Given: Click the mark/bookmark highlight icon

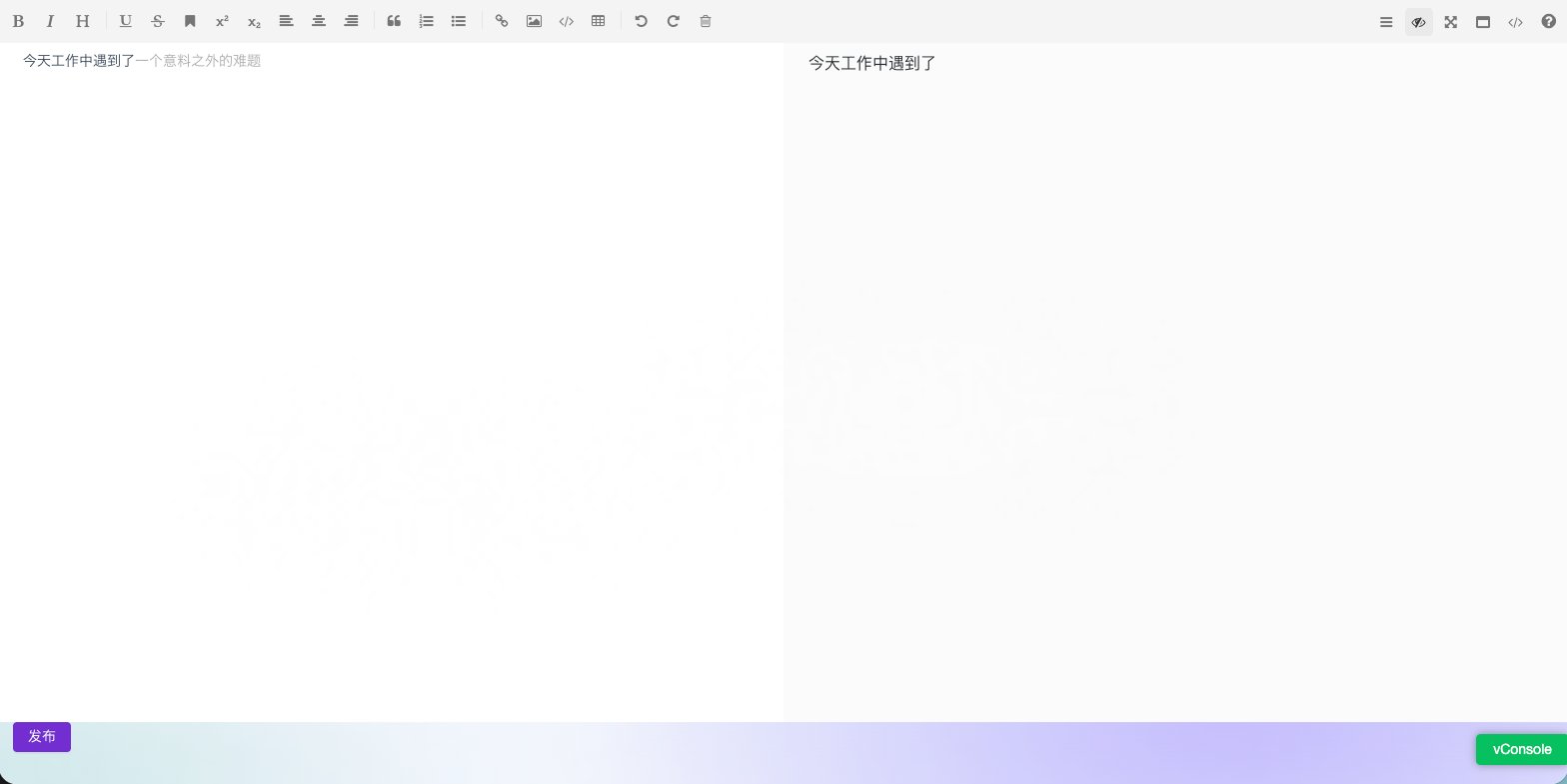Looking at the screenshot, I should click(190, 21).
